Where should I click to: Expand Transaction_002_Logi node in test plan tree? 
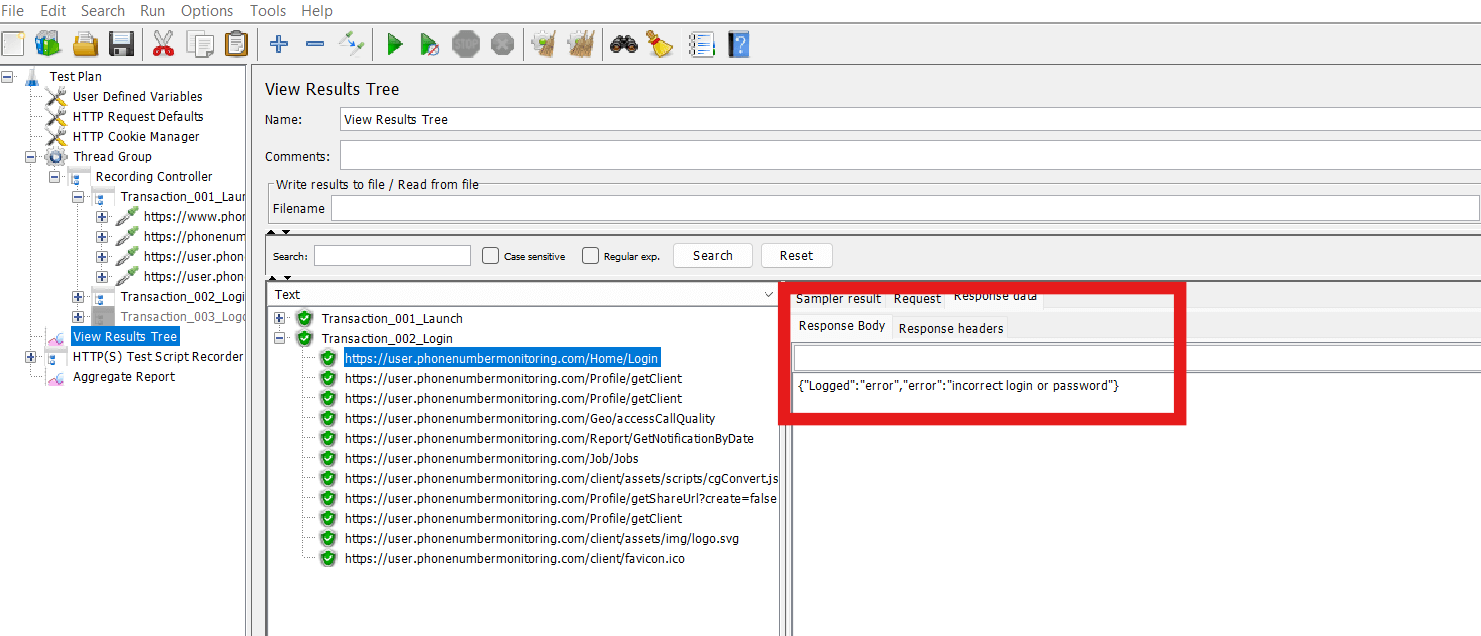[x=78, y=296]
